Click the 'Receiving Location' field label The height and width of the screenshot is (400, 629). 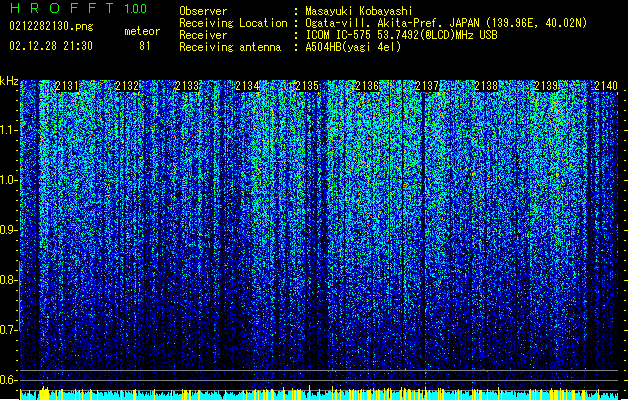pyautogui.click(x=233, y=23)
